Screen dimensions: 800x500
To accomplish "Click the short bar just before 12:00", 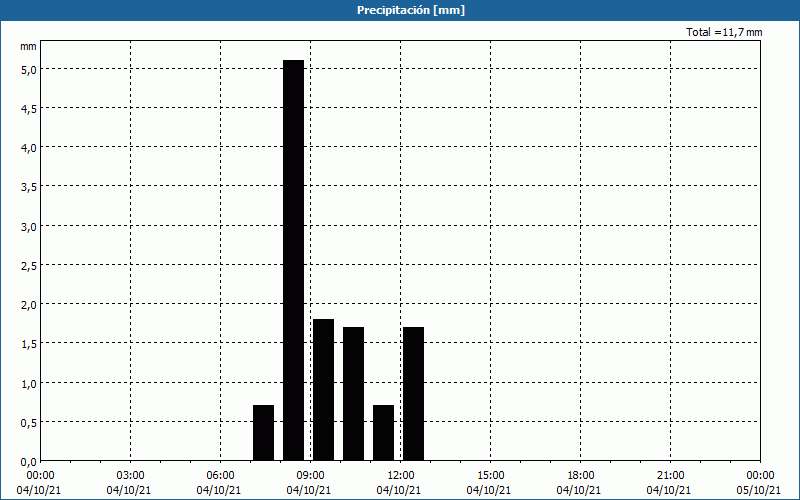I will click(x=384, y=433).
